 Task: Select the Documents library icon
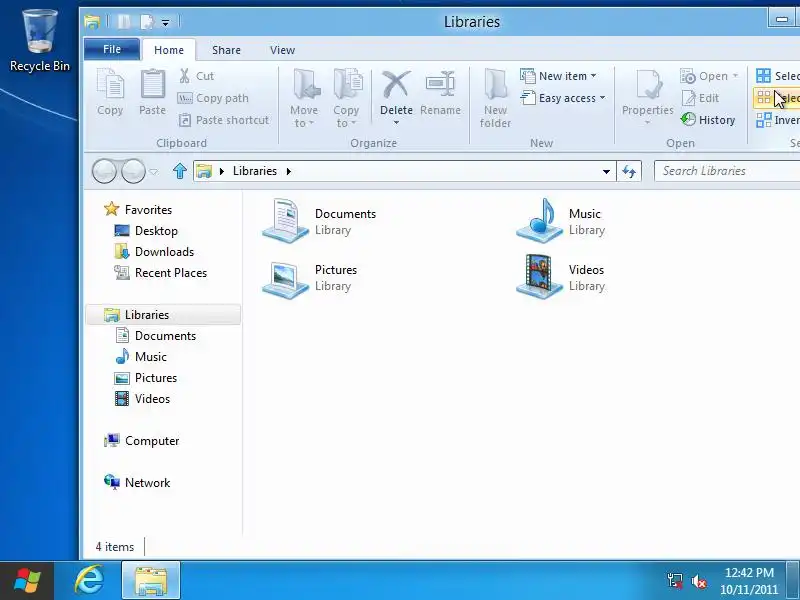285,221
